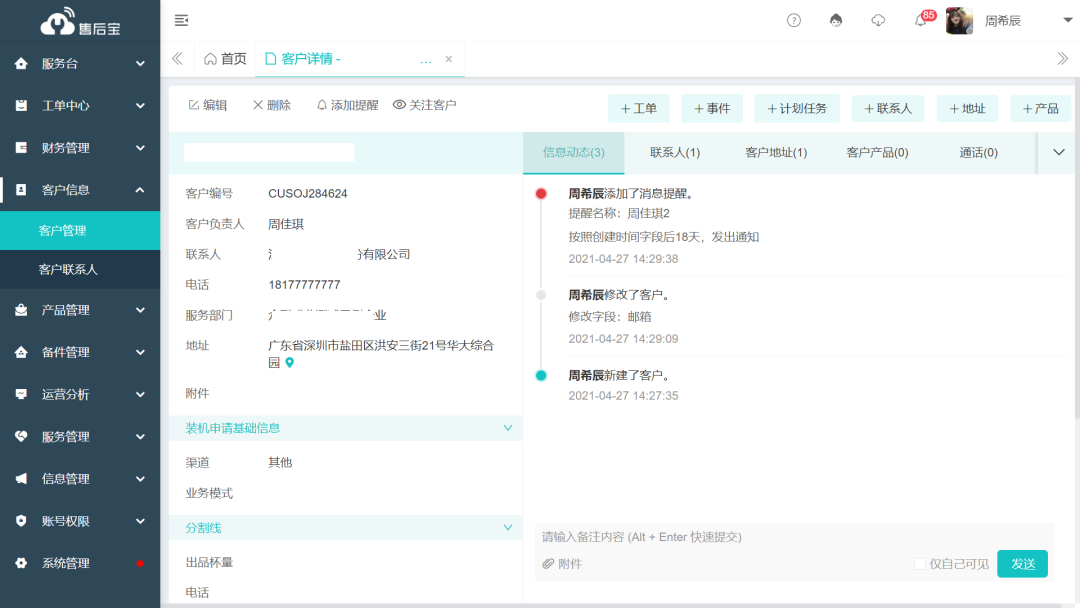
Task: Click the +工单 button
Action: pyautogui.click(x=638, y=108)
